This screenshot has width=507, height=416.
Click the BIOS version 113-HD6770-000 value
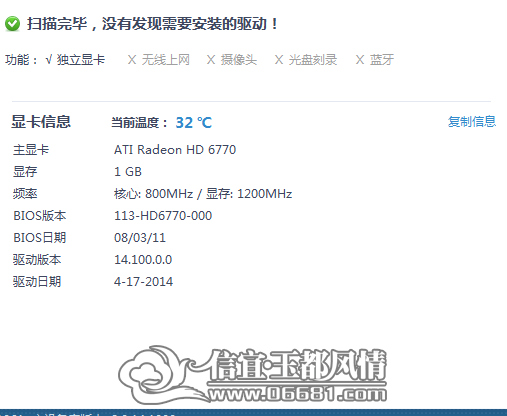(x=163, y=216)
